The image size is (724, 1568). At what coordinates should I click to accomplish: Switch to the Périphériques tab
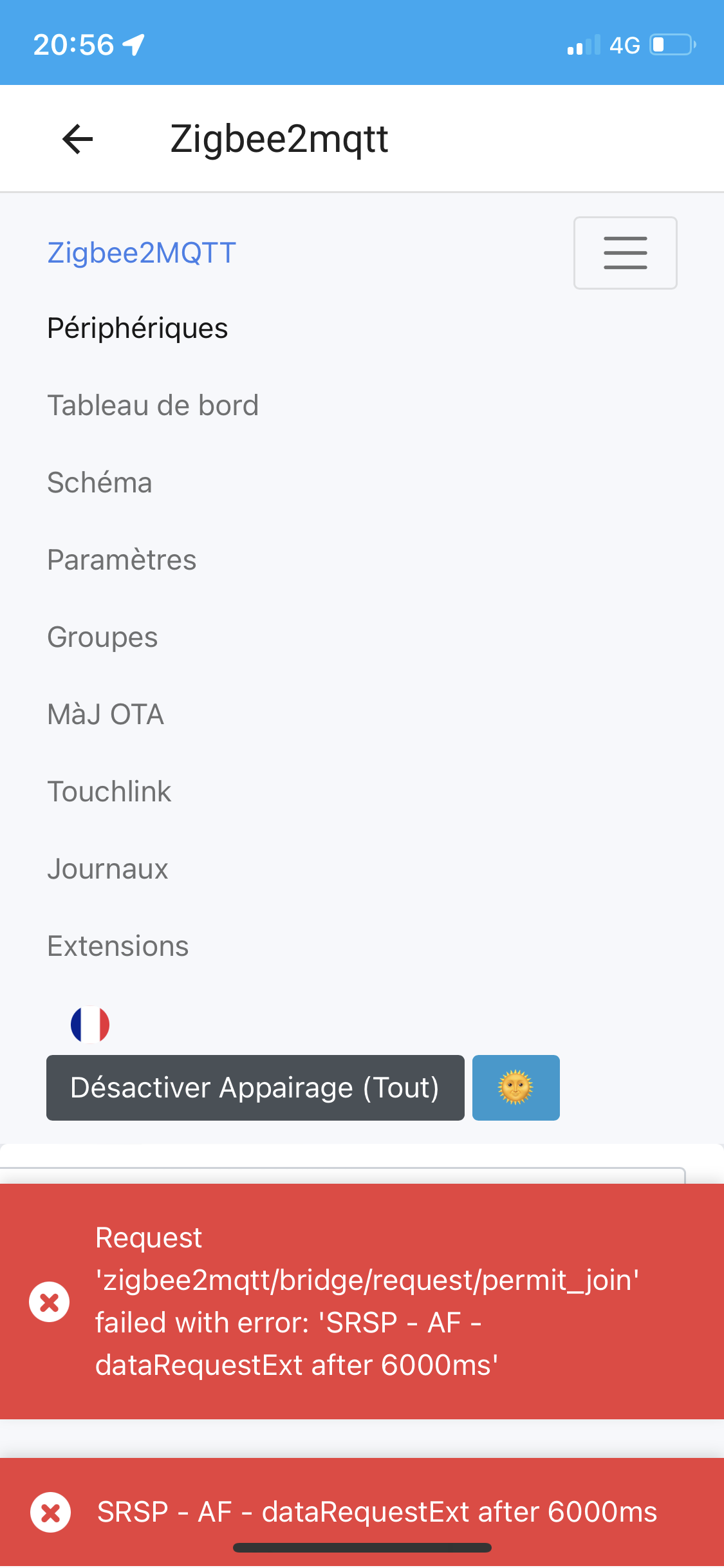tap(137, 328)
